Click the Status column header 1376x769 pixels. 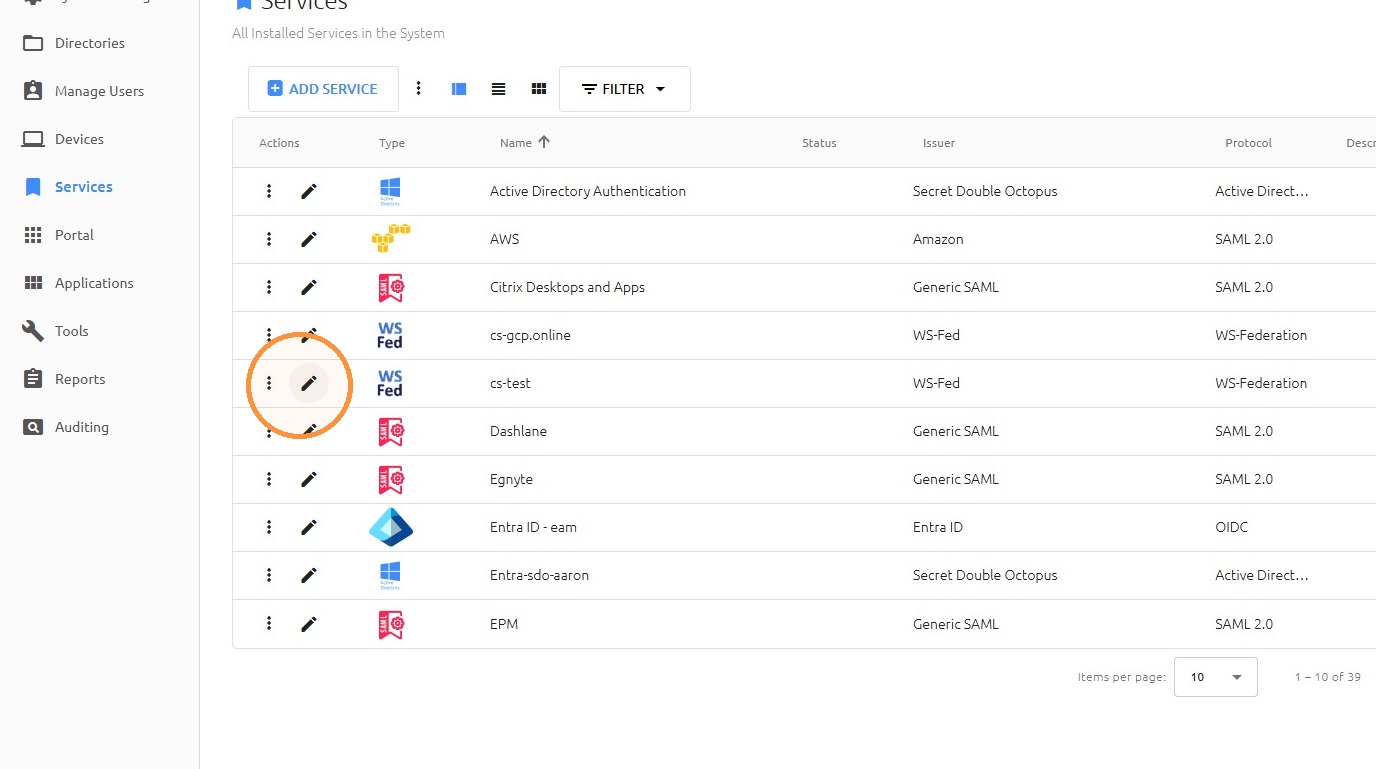(819, 143)
